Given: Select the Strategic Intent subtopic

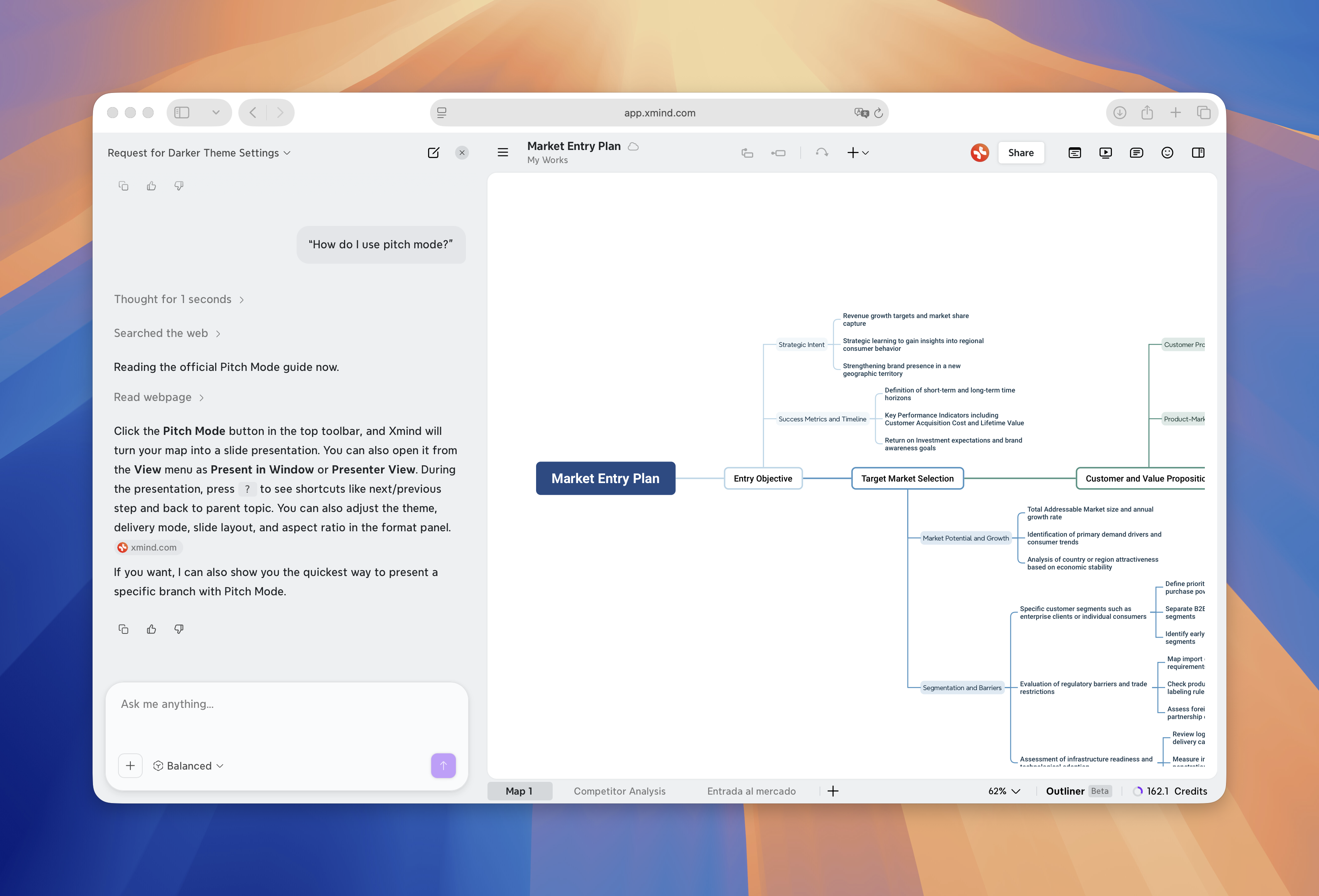Looking at the screenshot, I should tap(801, 344).
